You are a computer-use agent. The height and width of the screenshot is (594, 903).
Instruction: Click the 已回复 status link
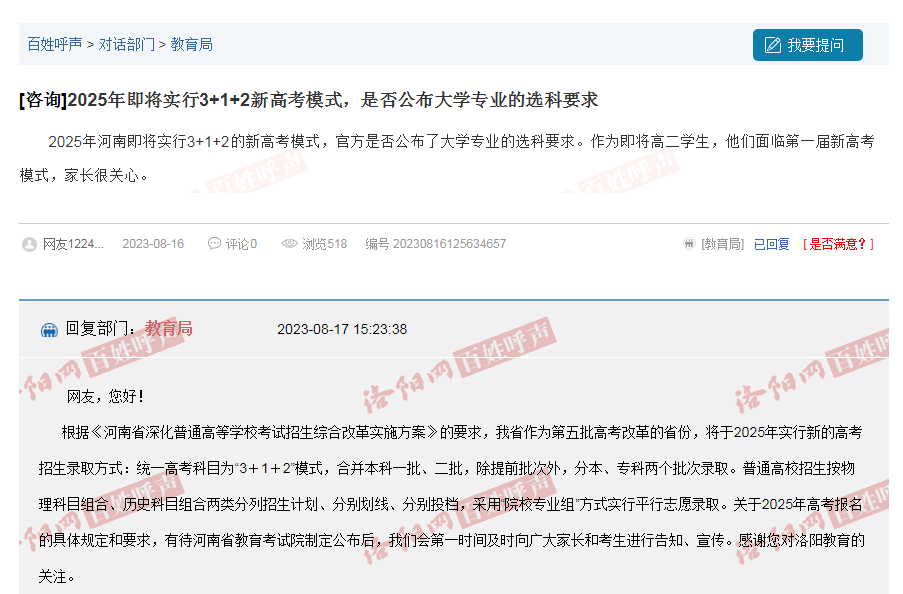pos(771,244)
